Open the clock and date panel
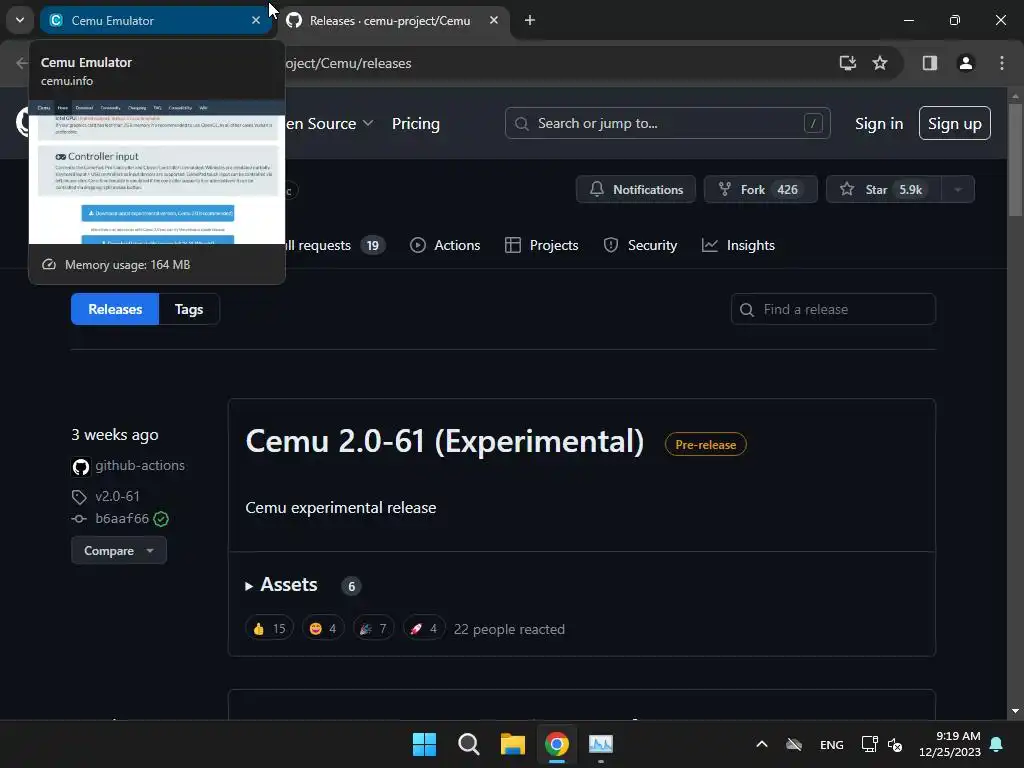Image resolution: width=1024 pixels, height=768 pixels. point(950,744)
